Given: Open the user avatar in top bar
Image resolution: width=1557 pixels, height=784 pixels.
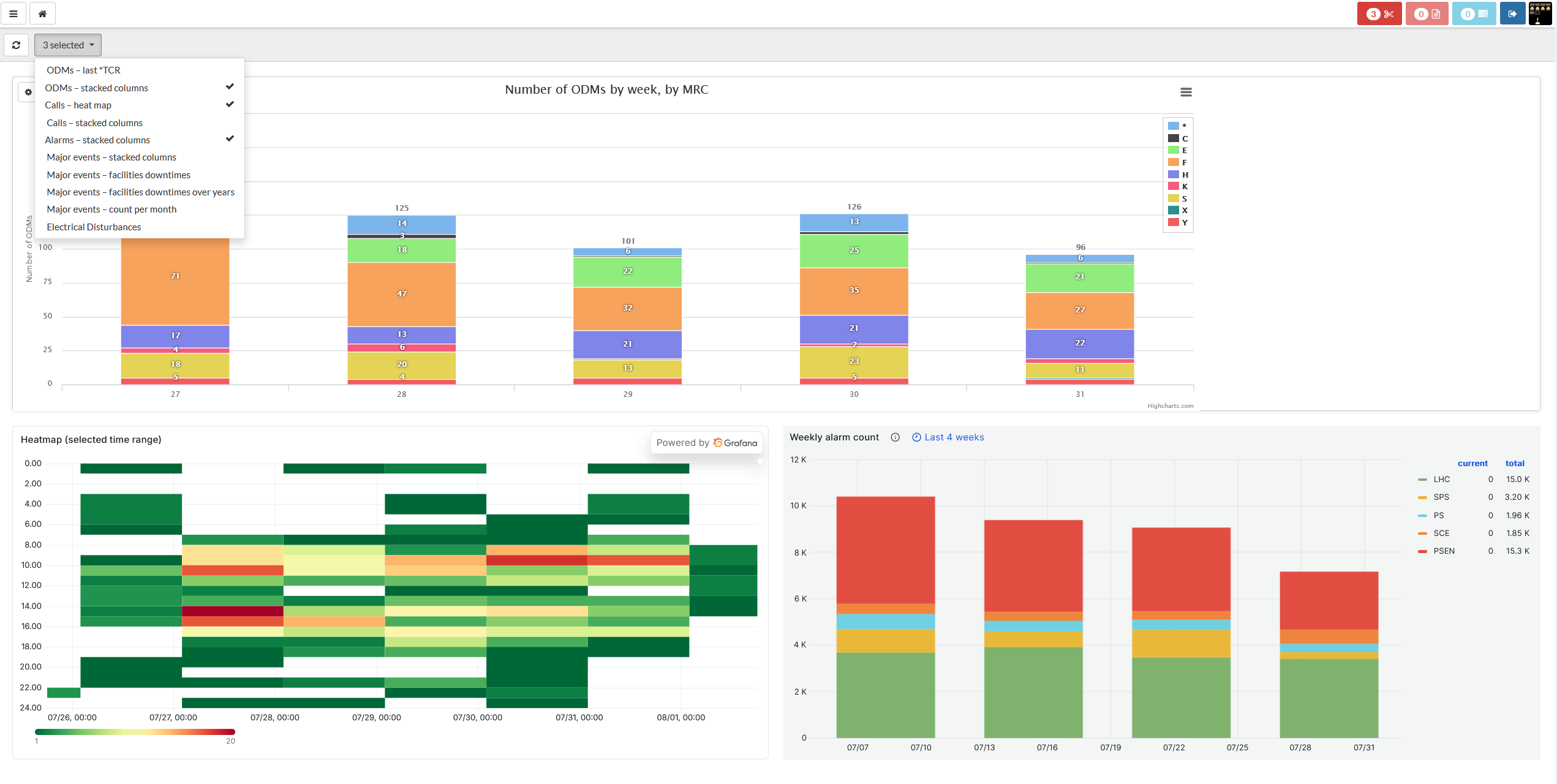Looking at the screenshot, I should pos(1540,13).
